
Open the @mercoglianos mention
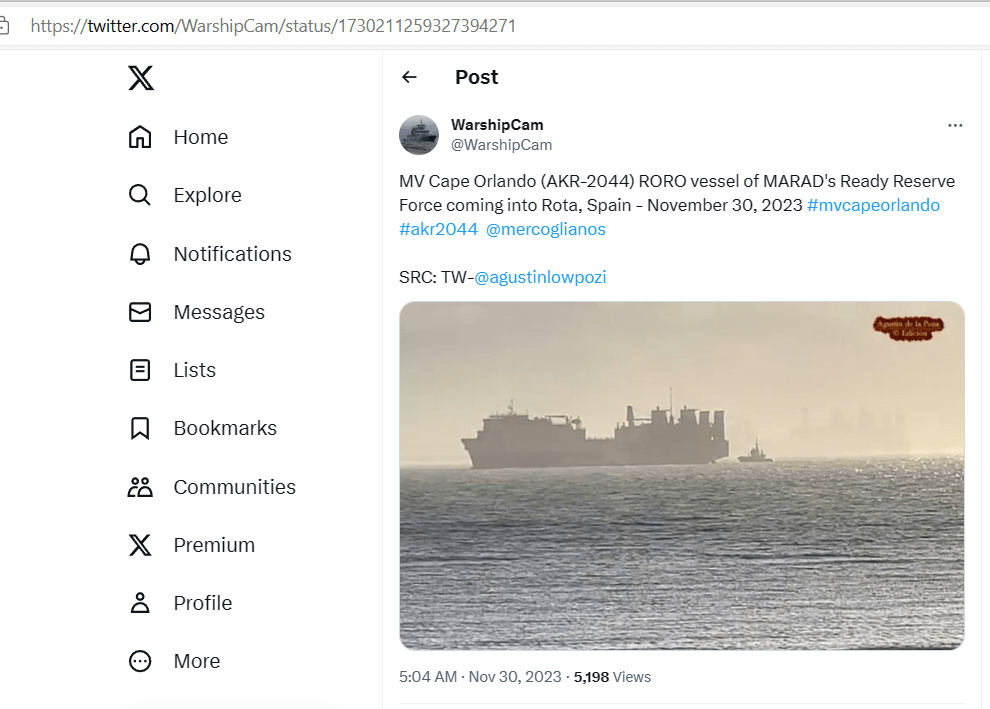click(x=545, y=229)
